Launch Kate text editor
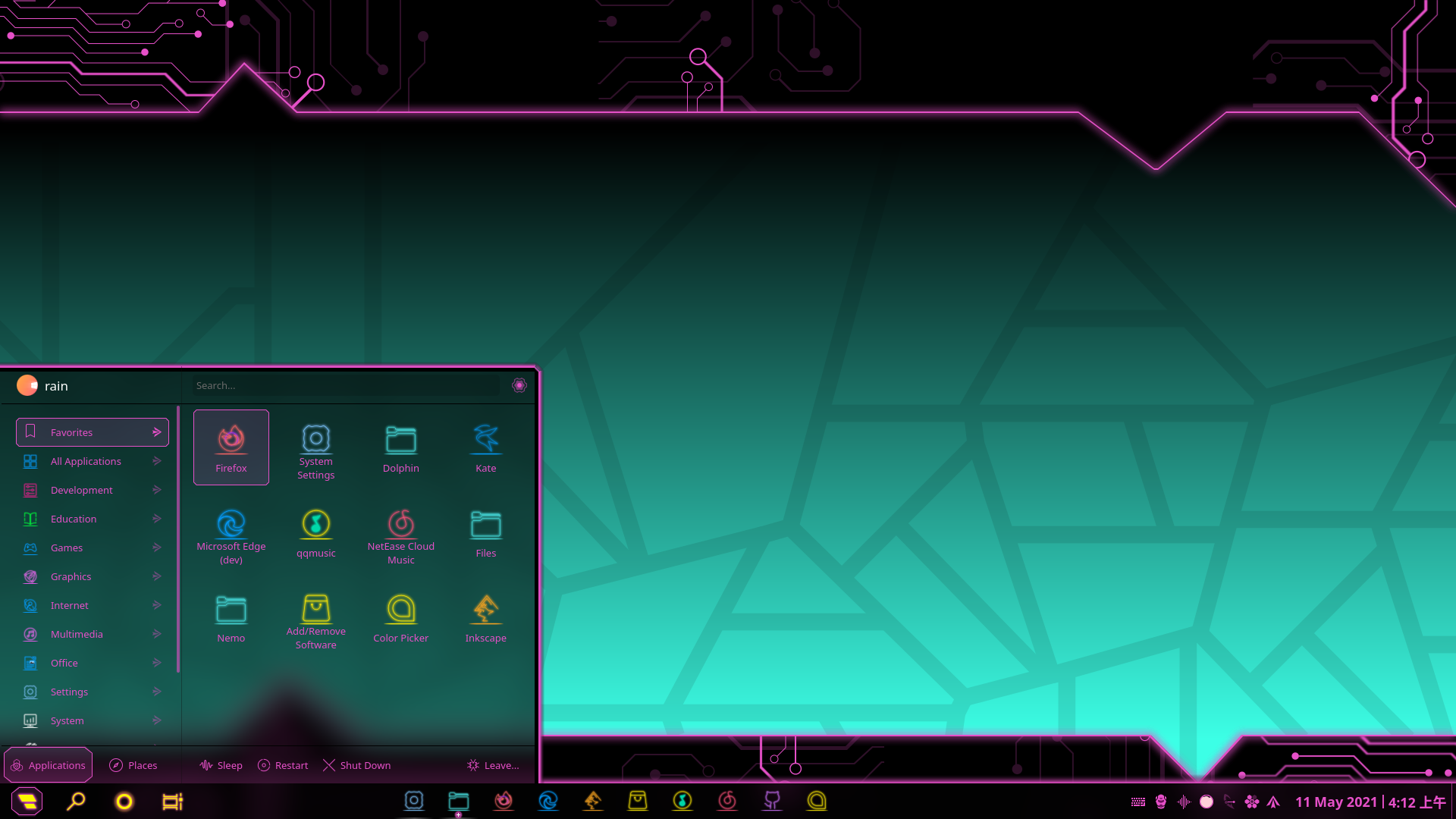 click(486, 447)
